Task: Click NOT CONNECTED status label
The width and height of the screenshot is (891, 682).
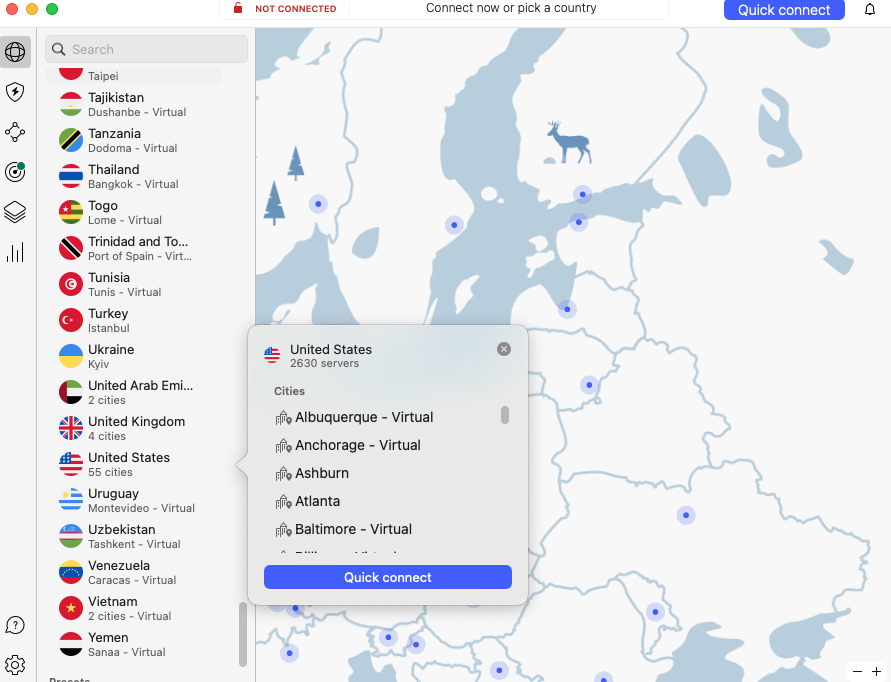Action: pyautogui.click(x=295, y=9)
